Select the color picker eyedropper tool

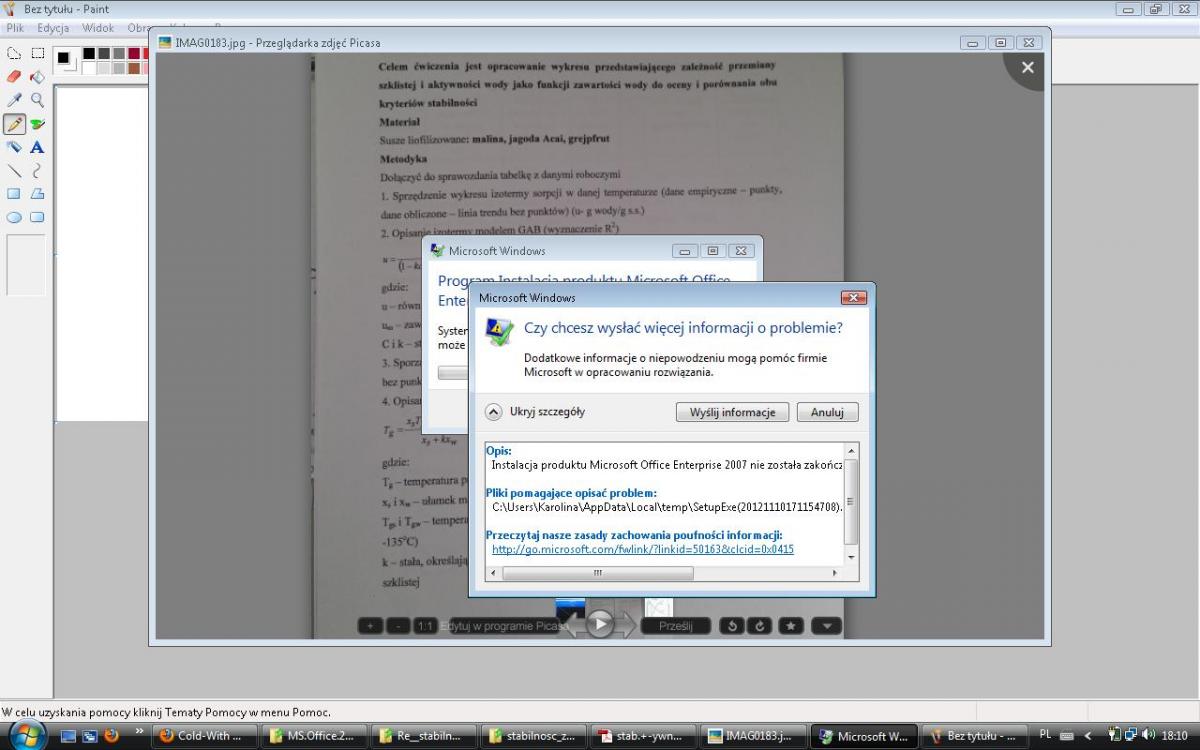coord(14,100)
